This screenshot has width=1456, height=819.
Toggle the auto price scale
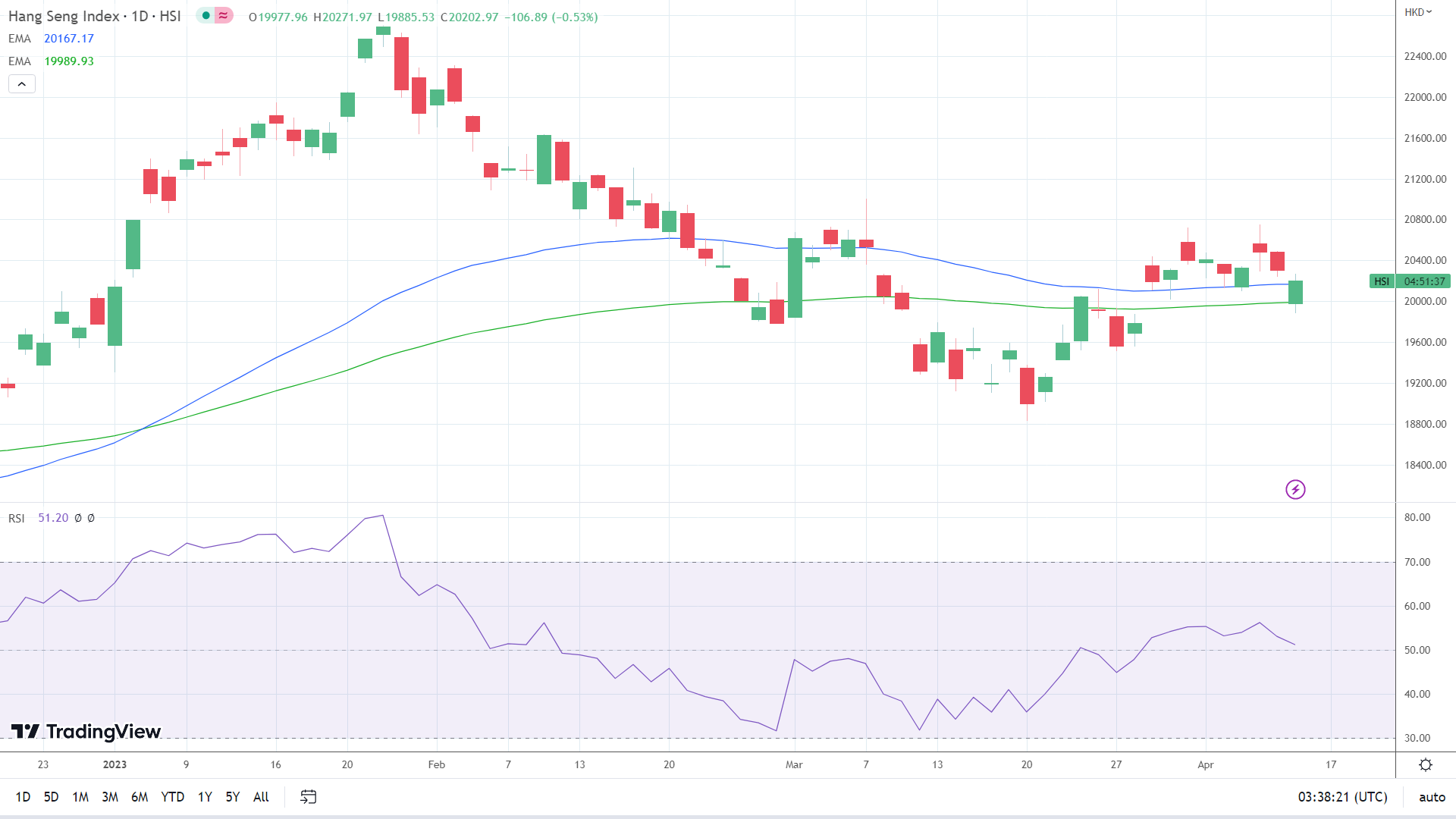(1432, 797)
